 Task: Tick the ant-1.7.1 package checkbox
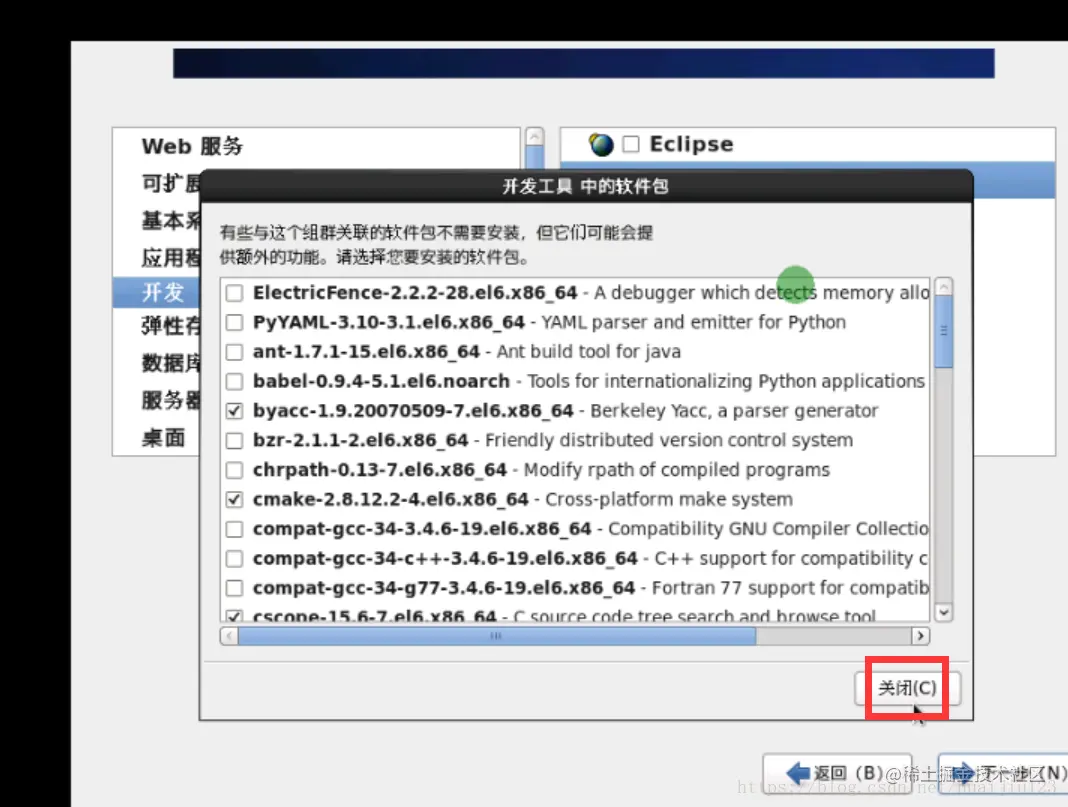coord(234,352)
